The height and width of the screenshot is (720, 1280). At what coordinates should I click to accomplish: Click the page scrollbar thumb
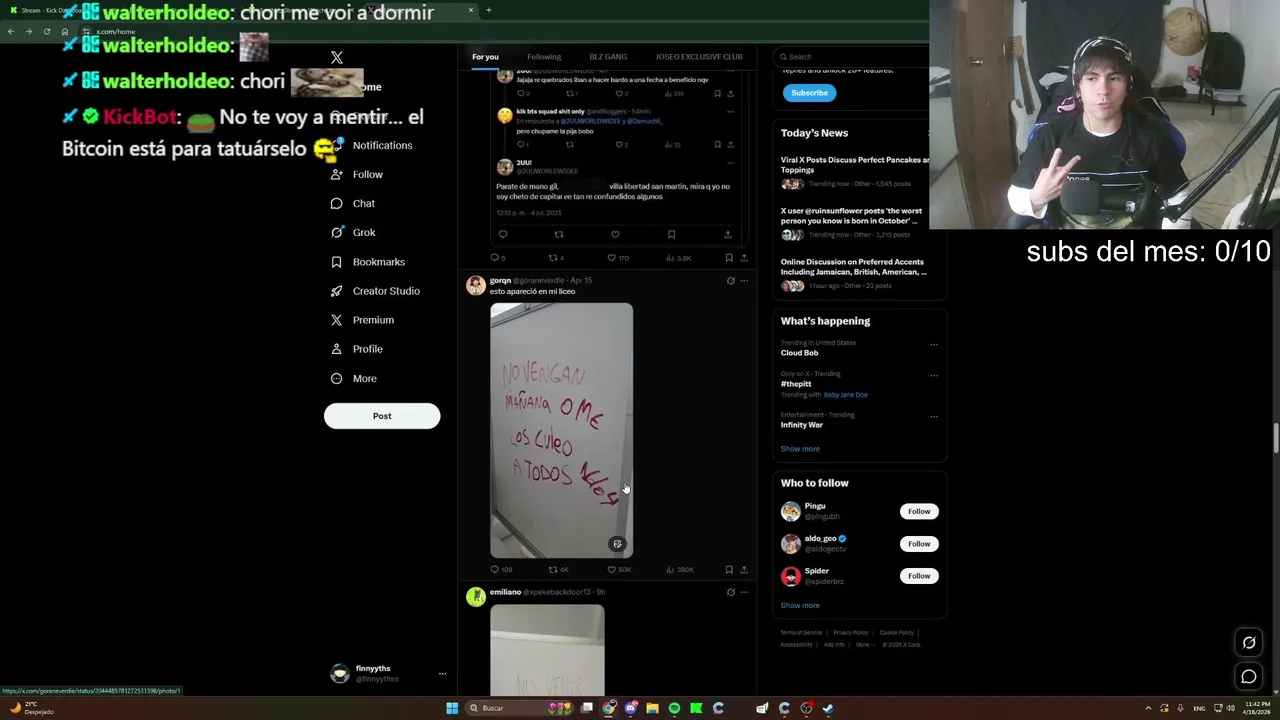click(x=1275, y=438)
